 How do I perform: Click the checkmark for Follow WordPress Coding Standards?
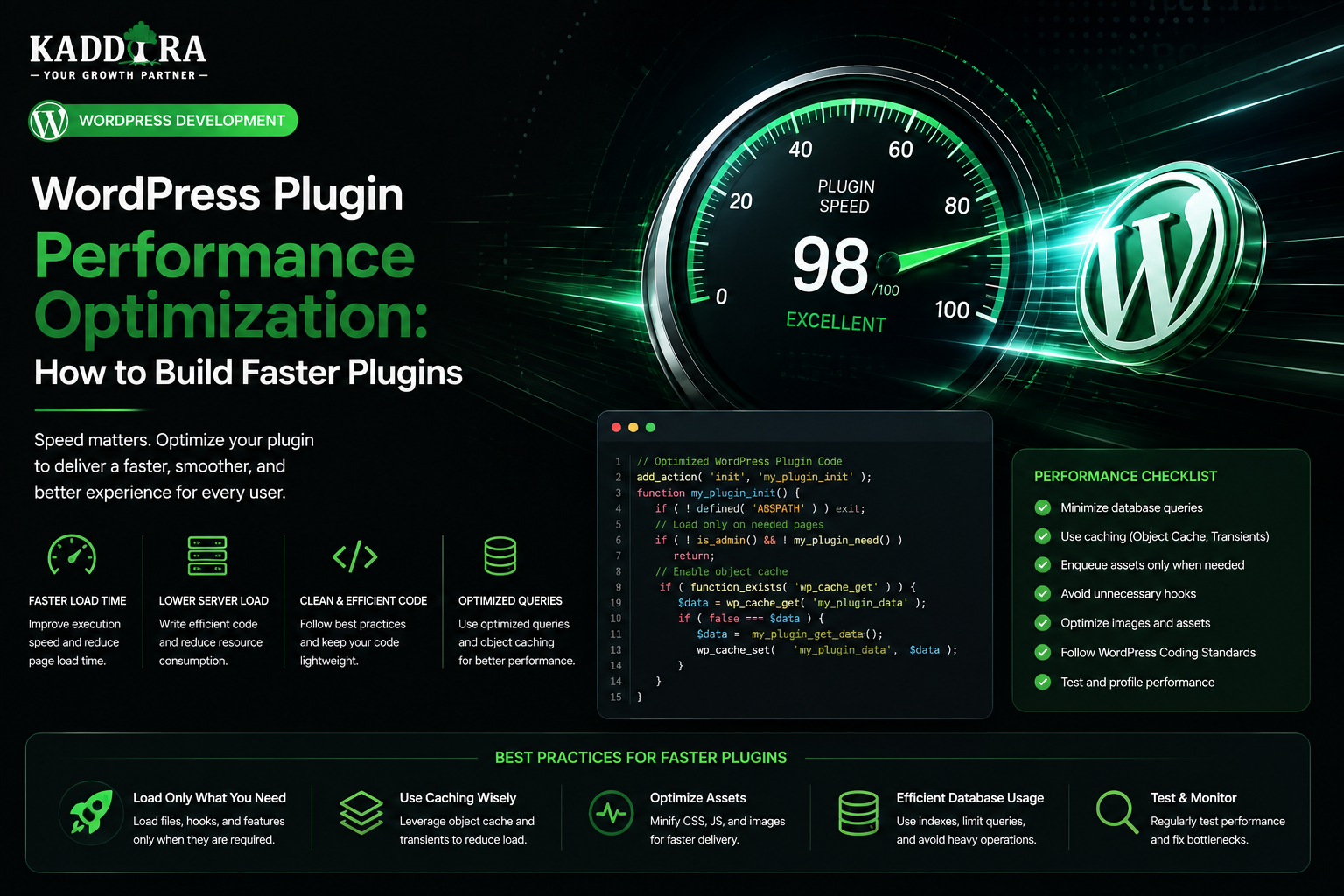[x=1043, y=652]
